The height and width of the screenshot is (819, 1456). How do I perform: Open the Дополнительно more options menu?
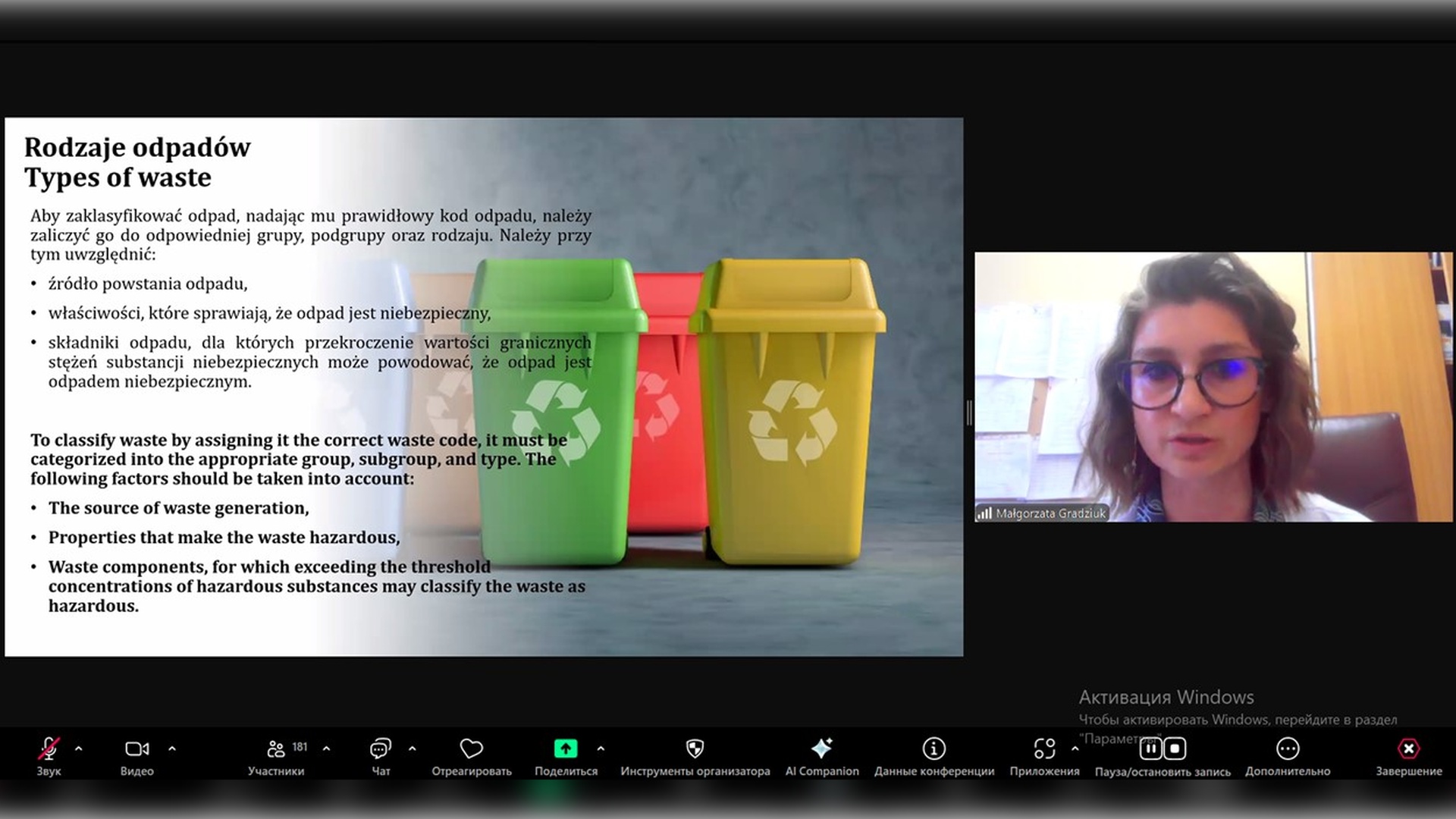coord(1288,749)
